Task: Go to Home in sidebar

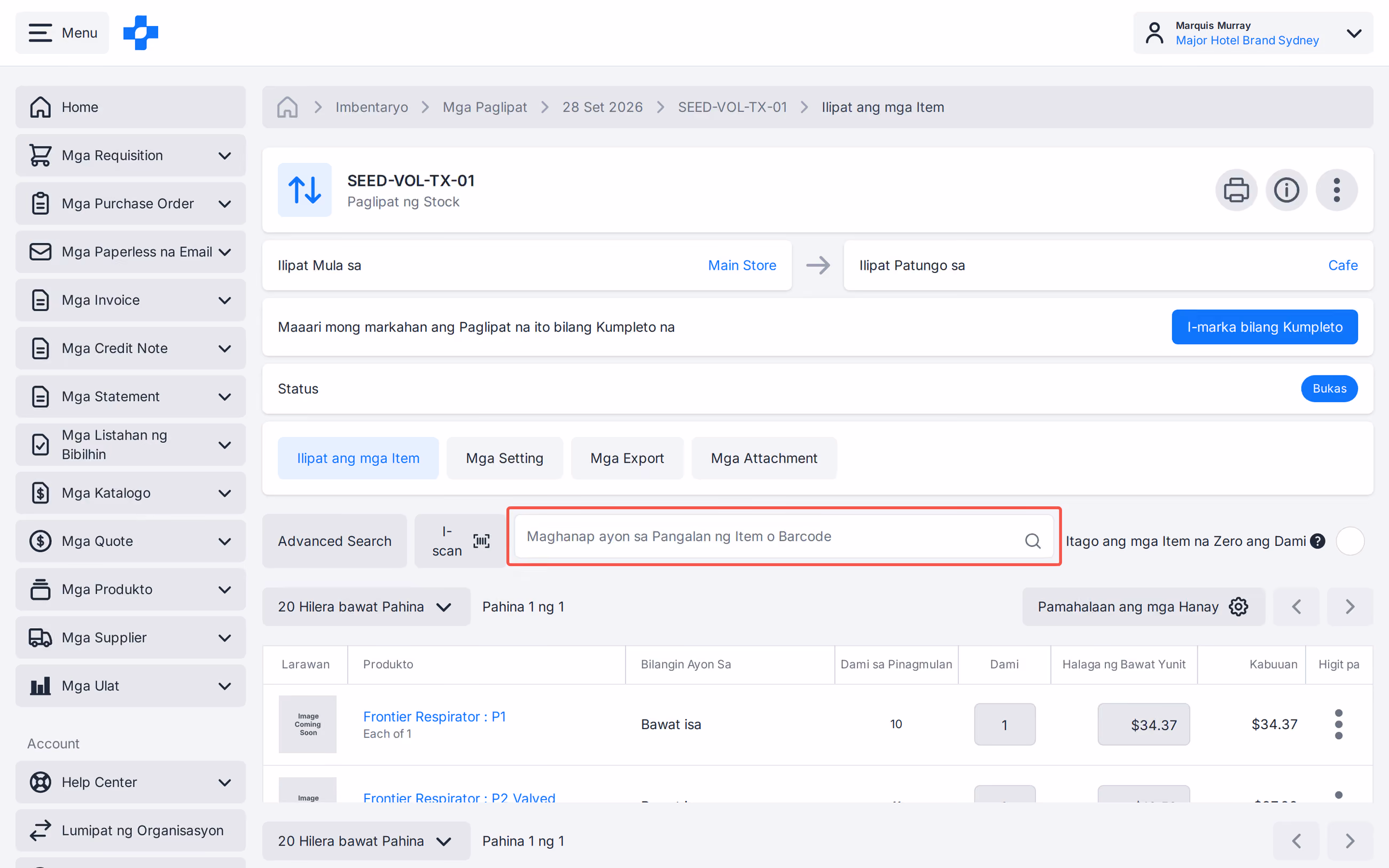Action: 130,107
